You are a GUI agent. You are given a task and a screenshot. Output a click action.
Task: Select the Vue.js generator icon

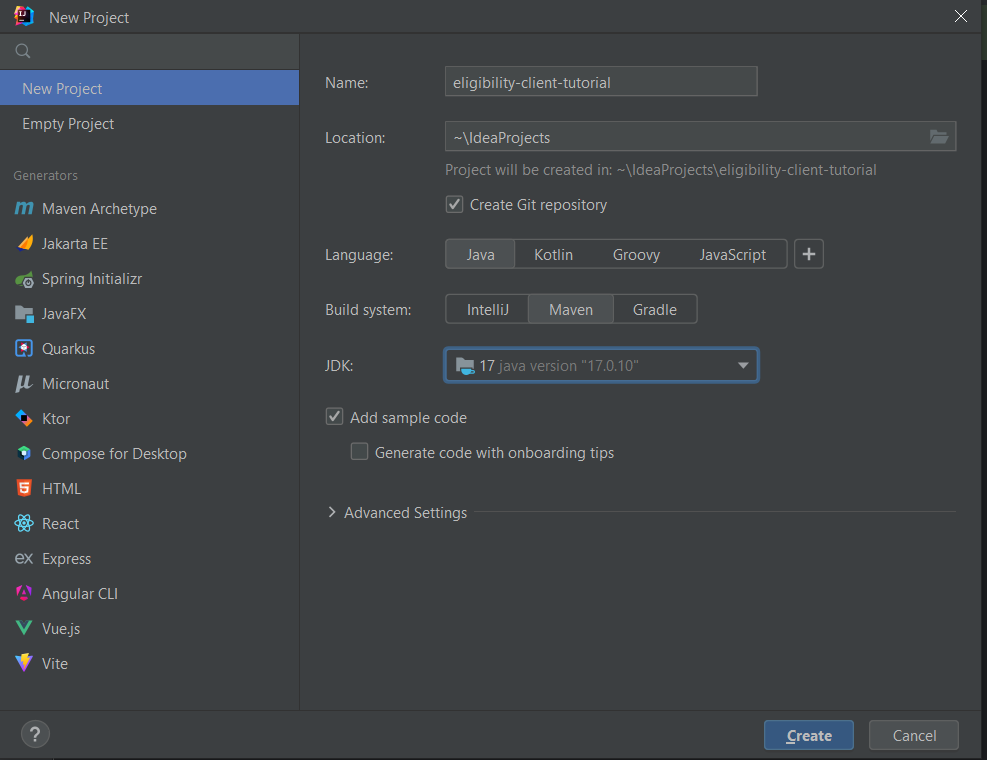click(x=24, y=629)
